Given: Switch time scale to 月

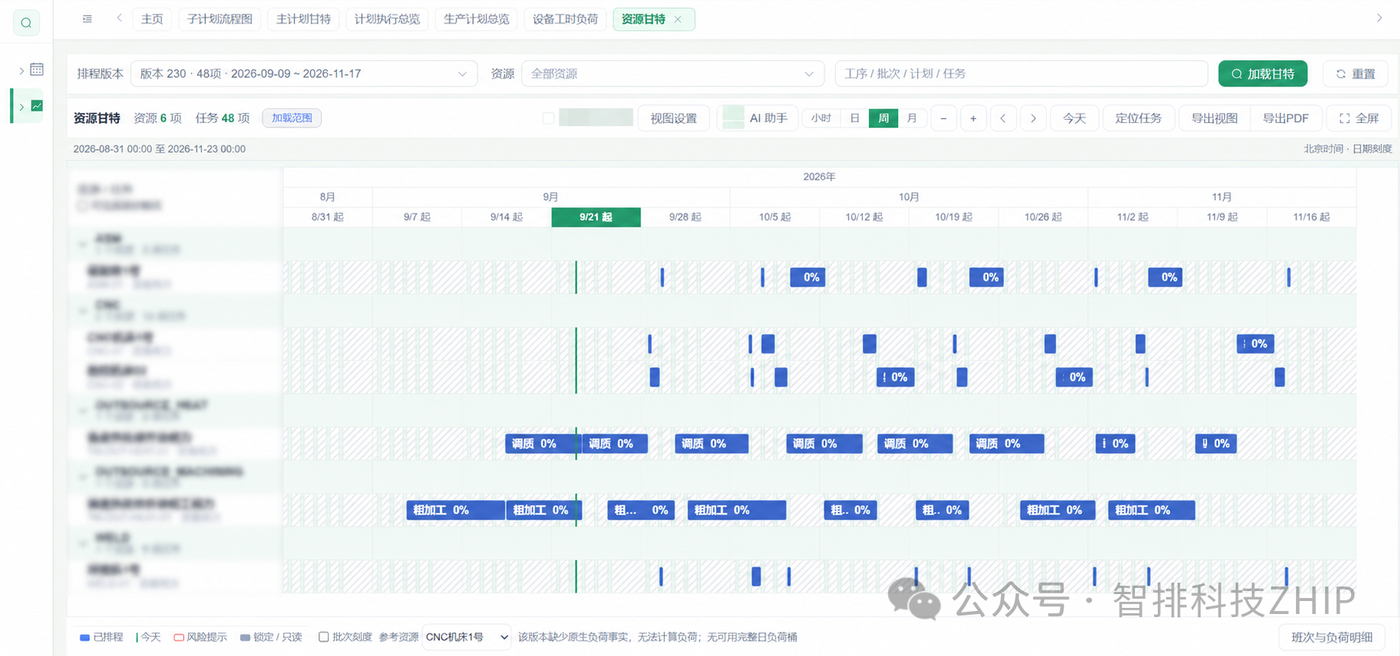Looking at the screenshot, I should click(x=911, y=118).
